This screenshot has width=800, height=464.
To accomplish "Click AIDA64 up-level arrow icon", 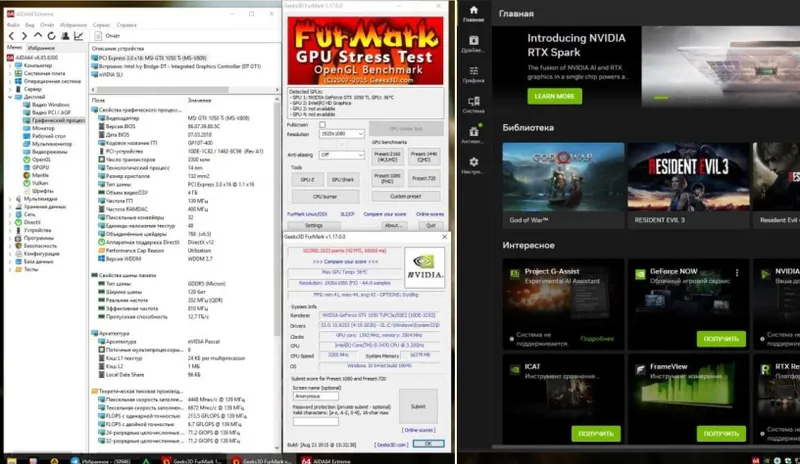I will pos(38,36).
